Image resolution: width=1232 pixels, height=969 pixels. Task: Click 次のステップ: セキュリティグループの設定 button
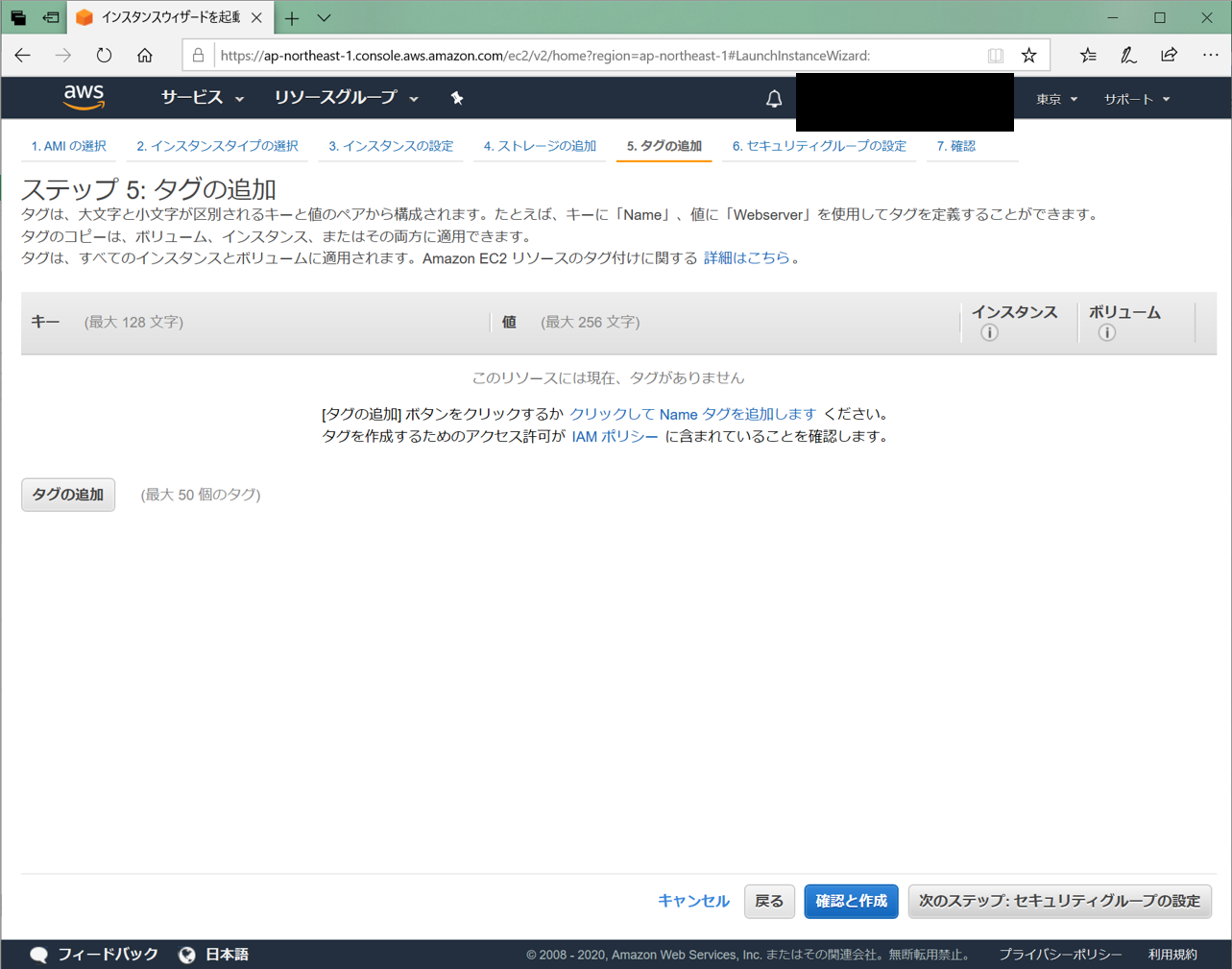click(x=1059, y=901)
